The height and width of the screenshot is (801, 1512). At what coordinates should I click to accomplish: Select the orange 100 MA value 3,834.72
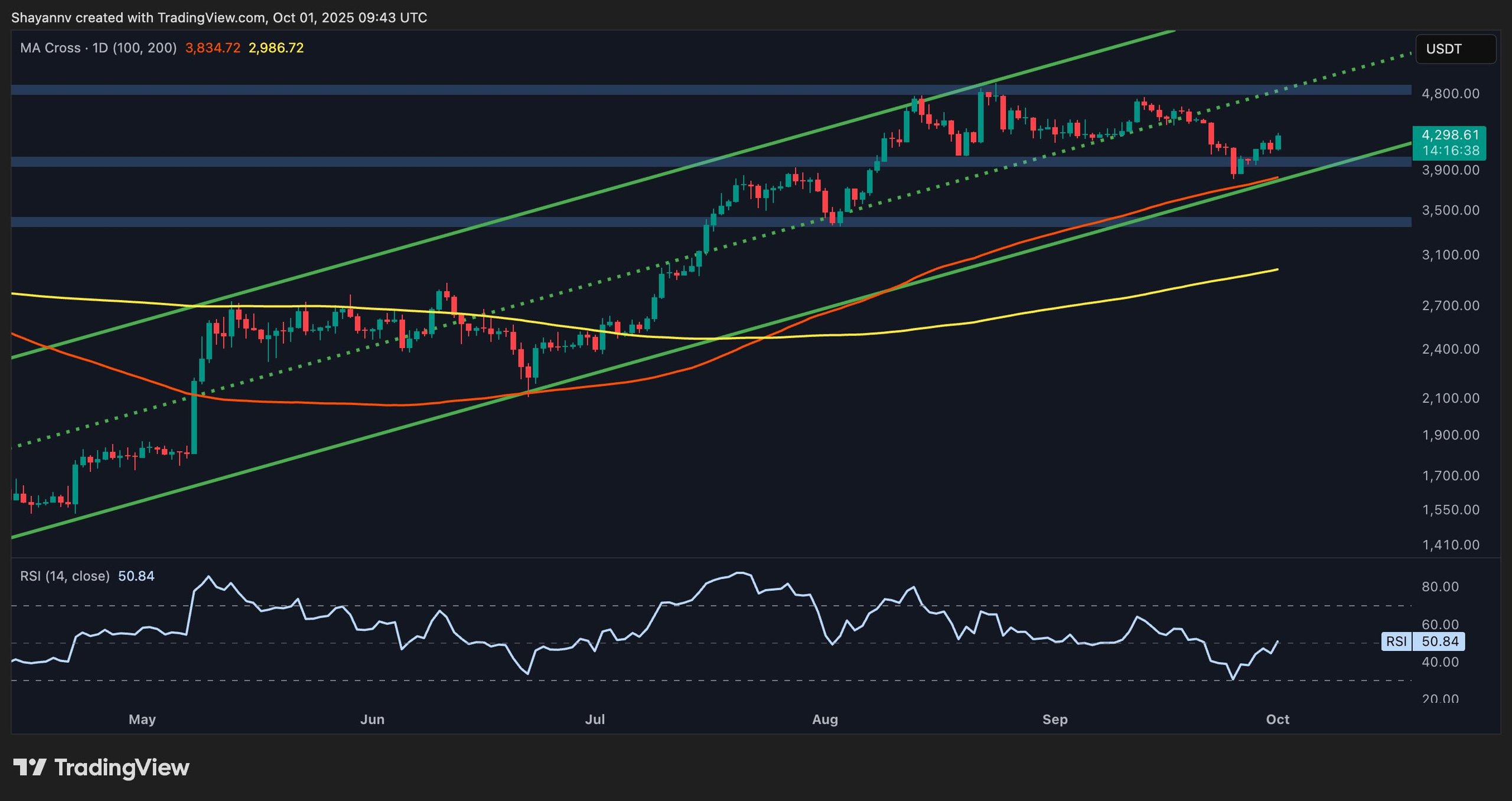(213, 48)
